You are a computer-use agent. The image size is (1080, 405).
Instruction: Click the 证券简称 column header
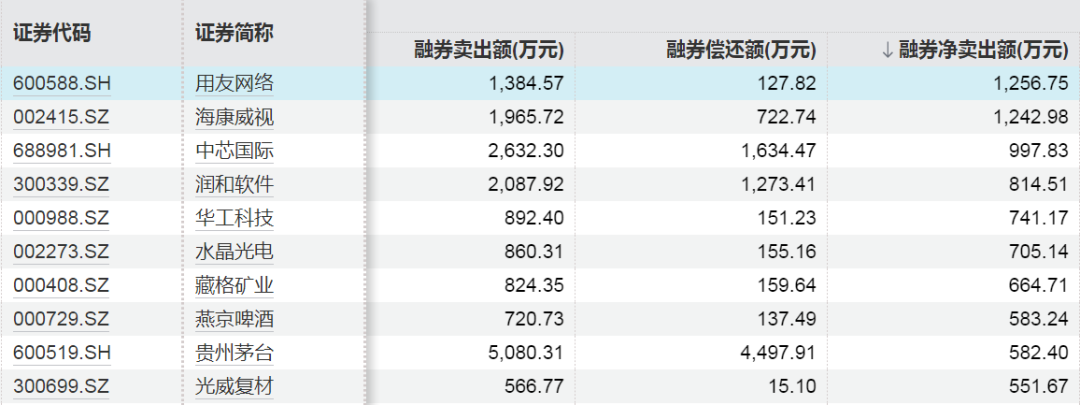pos(234,33)
